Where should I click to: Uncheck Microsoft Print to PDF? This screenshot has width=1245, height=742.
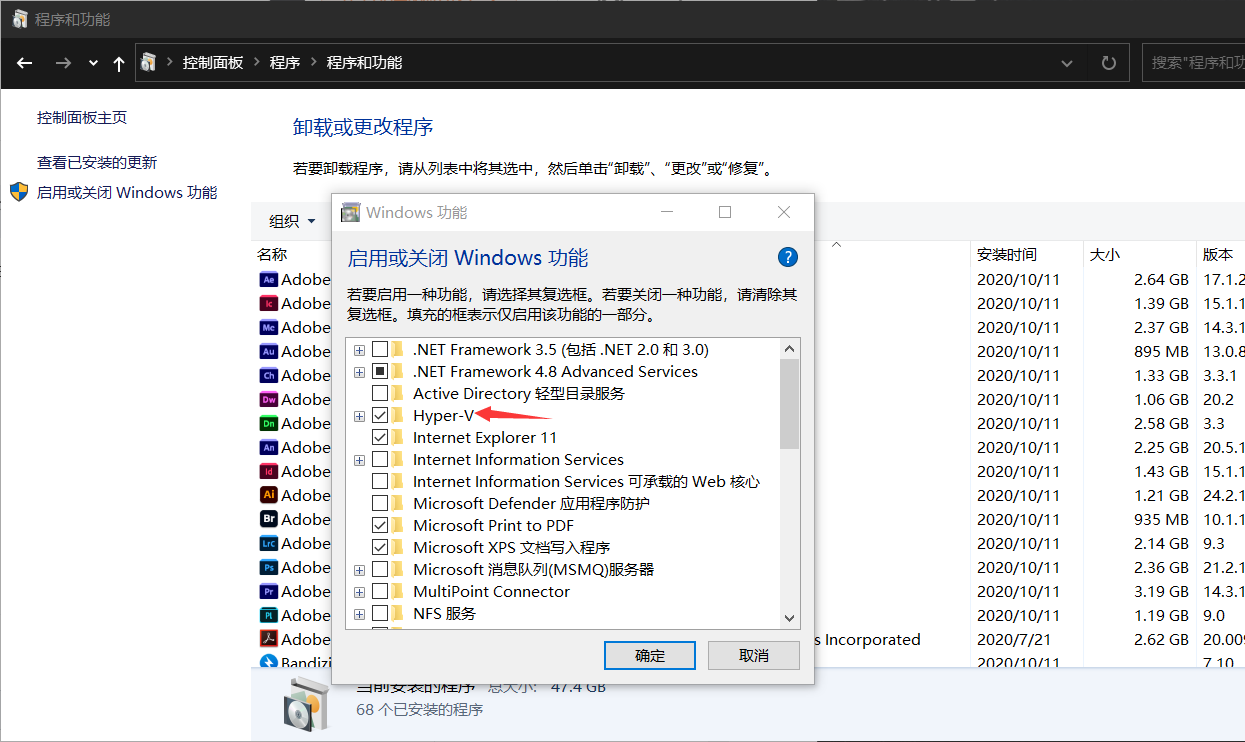(380, 526)
